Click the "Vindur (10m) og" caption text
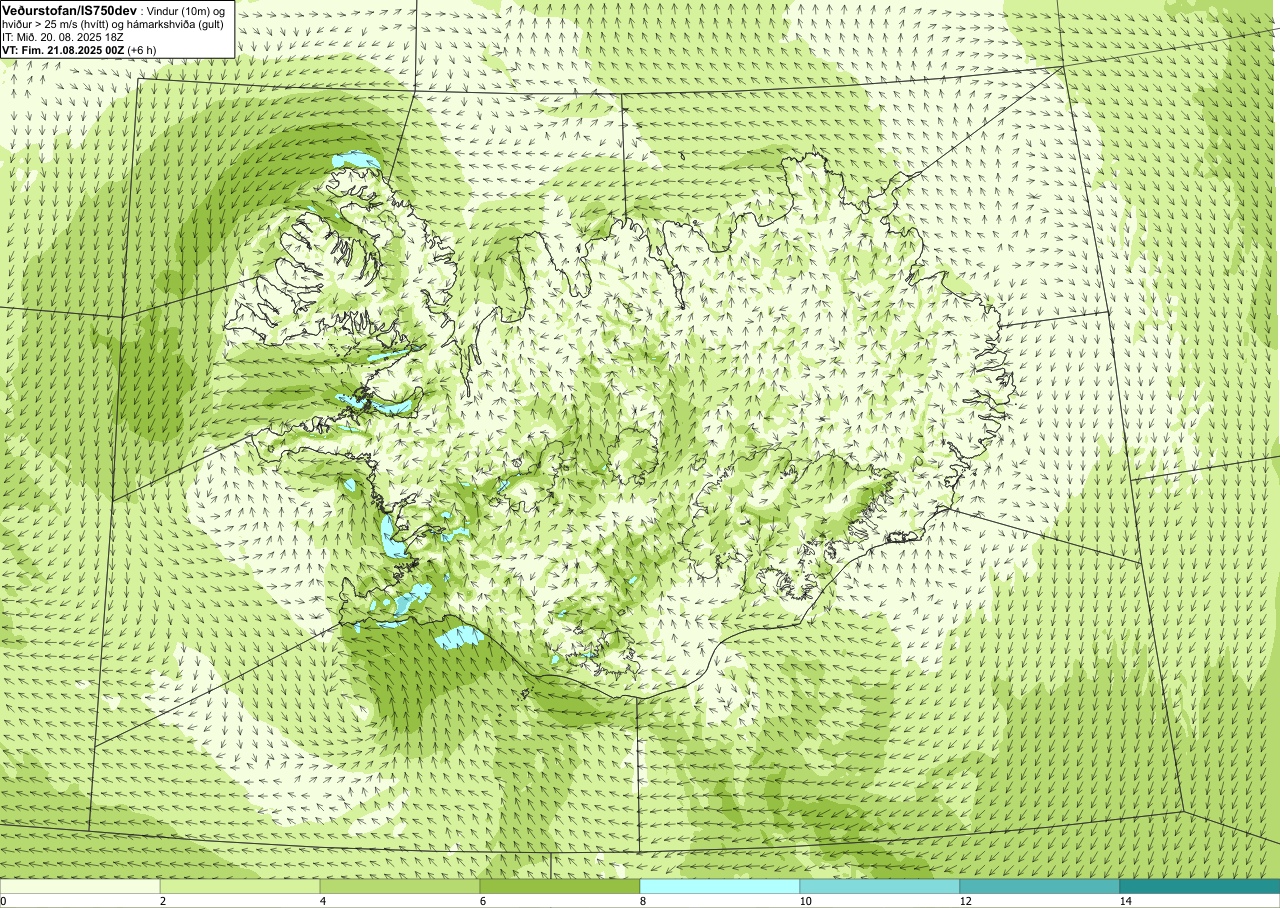Image resolution: width=1280 pixels, height=908 pixels. pyautogui.click(x=184, y=9)
